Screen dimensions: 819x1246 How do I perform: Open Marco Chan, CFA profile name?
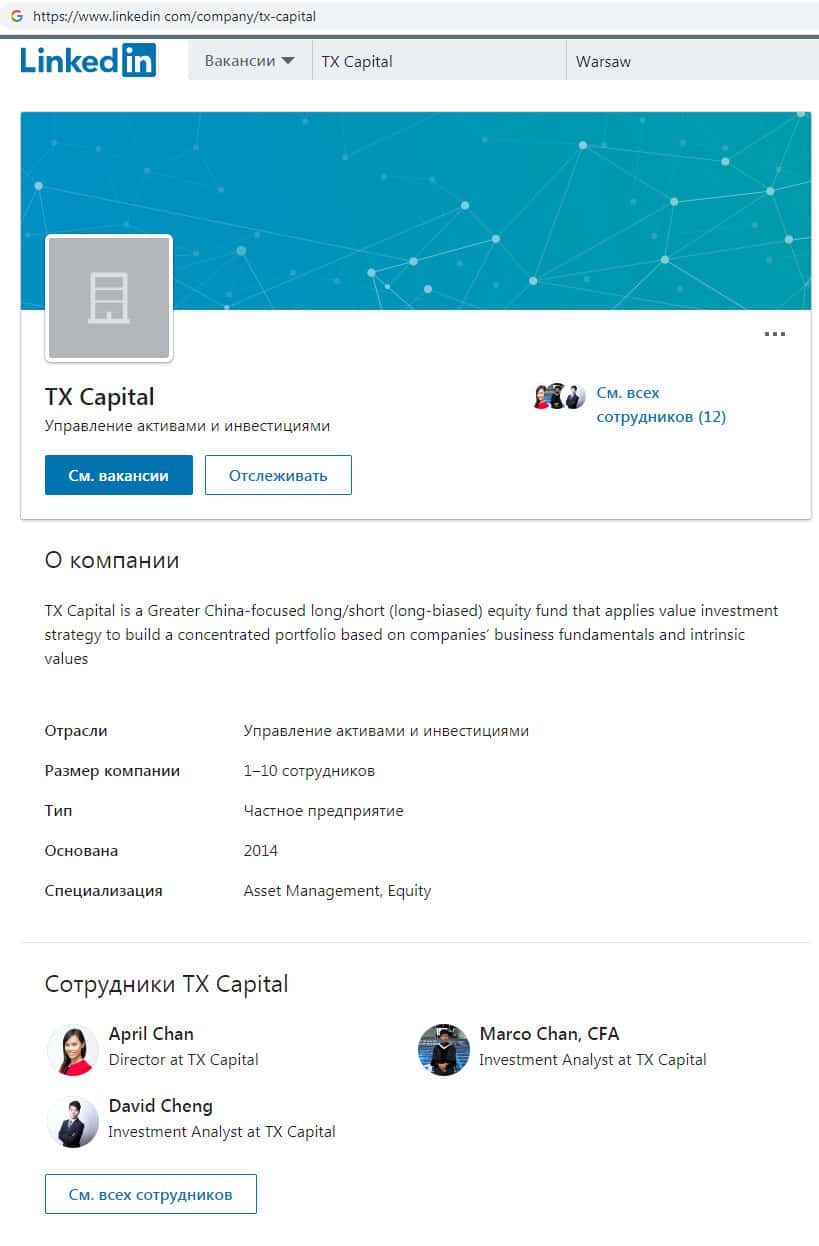549,1034
